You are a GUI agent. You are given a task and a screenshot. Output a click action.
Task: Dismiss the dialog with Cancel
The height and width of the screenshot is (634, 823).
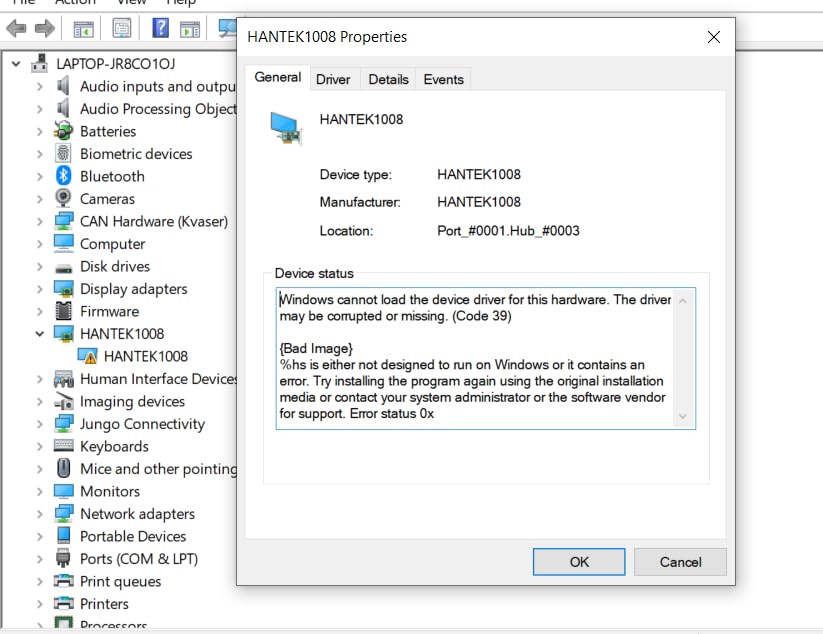(x=680, y=562)
